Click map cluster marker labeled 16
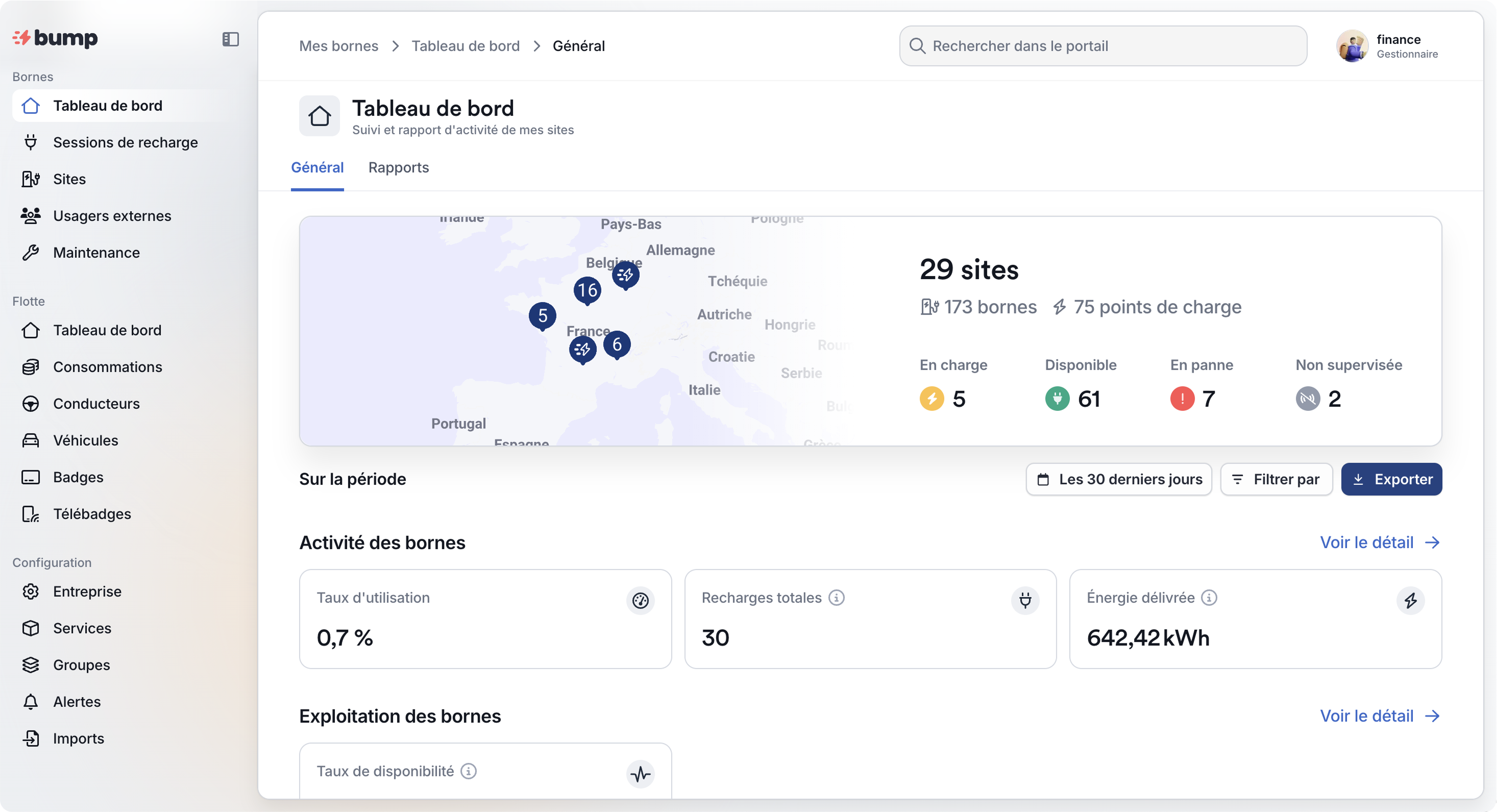Screen dimensions: 1497x812 click(587, 289)
